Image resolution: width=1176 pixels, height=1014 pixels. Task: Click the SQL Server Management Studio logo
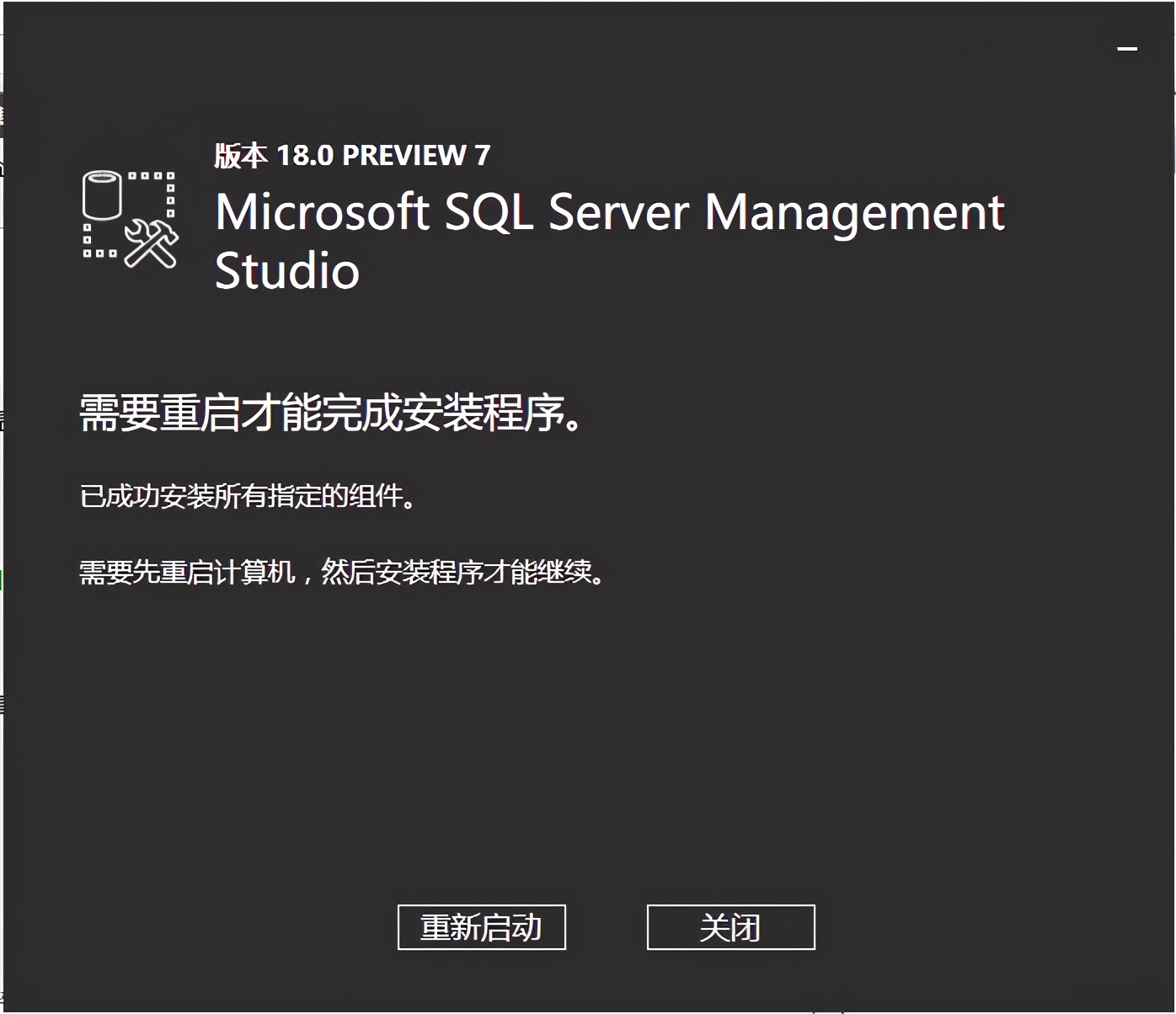click(x=131, y=219)
